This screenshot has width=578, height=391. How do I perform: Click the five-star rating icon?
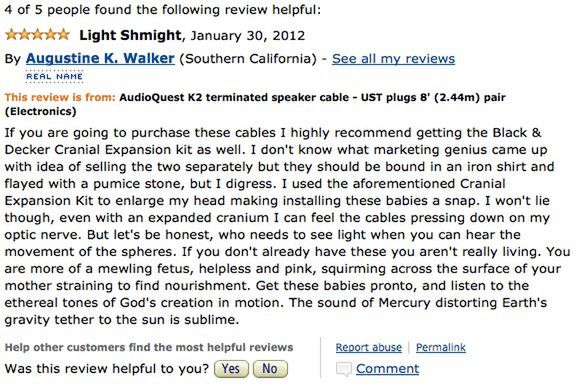coord(37,35)
